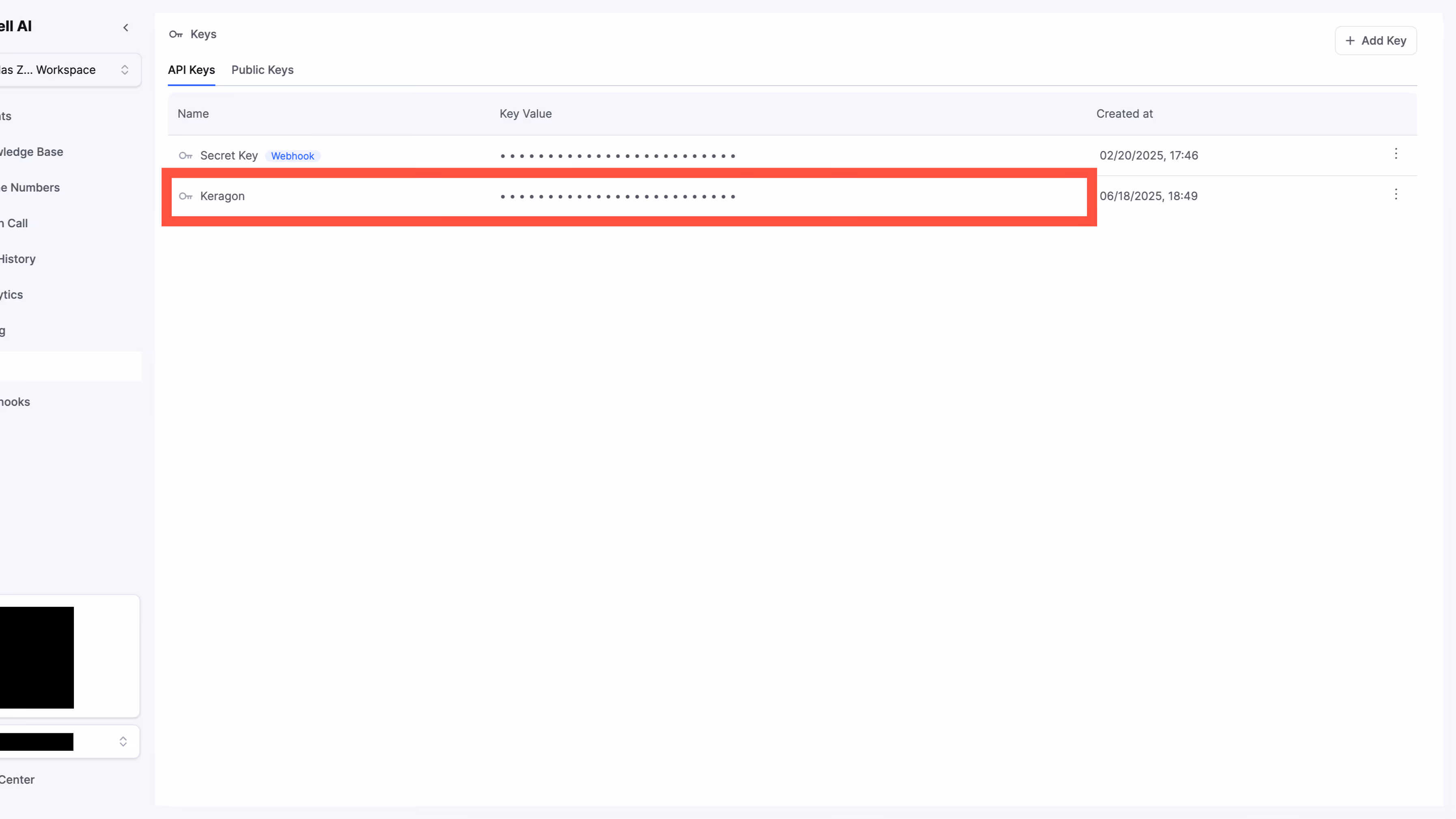
Task: Select the API Keys tab
Action: [x=191, y=69]
